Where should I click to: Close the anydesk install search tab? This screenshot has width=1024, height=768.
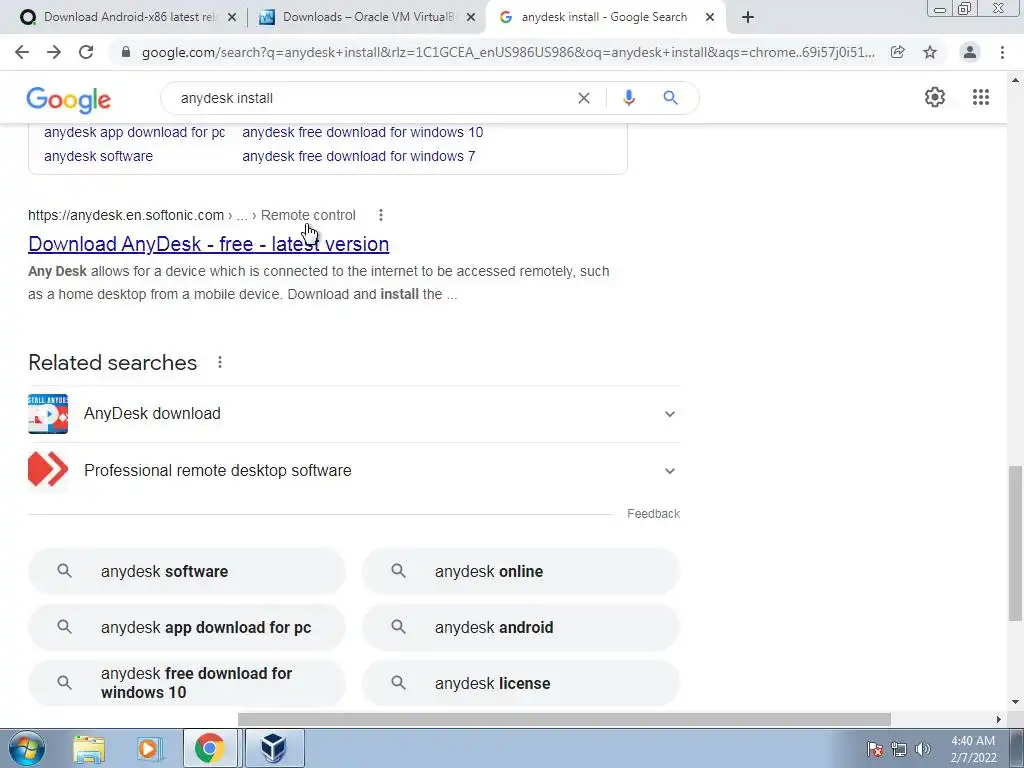(710, 18)
